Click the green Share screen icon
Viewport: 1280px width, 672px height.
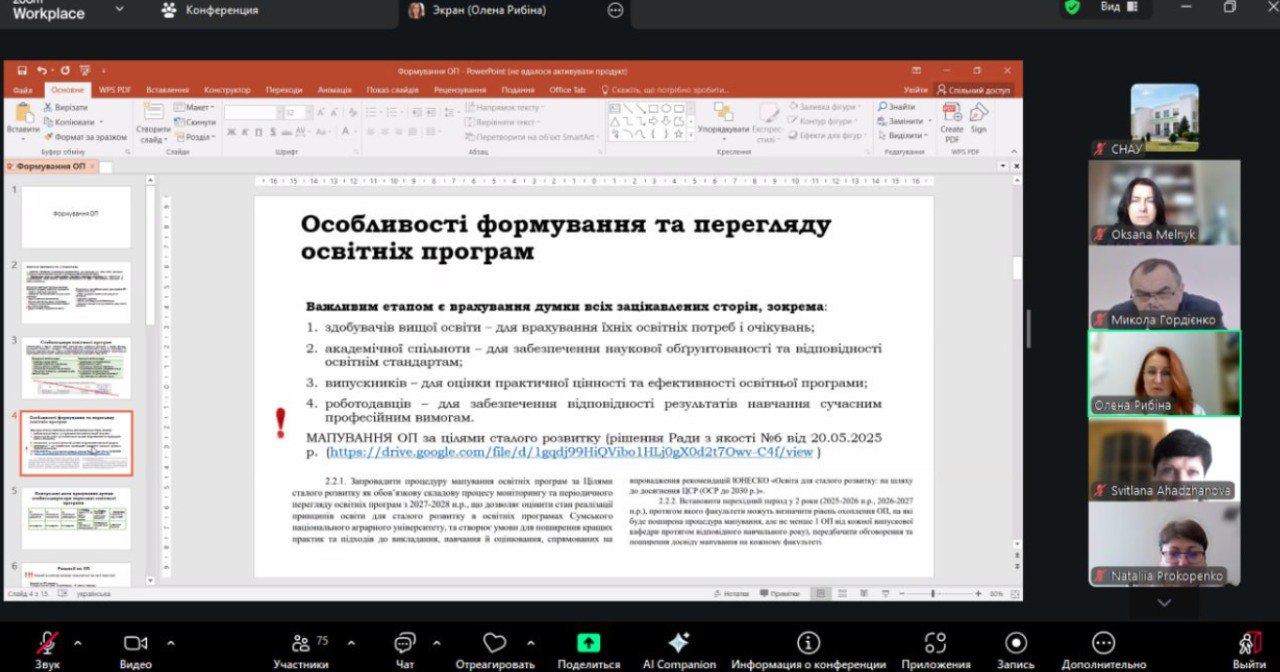(589, 643)
